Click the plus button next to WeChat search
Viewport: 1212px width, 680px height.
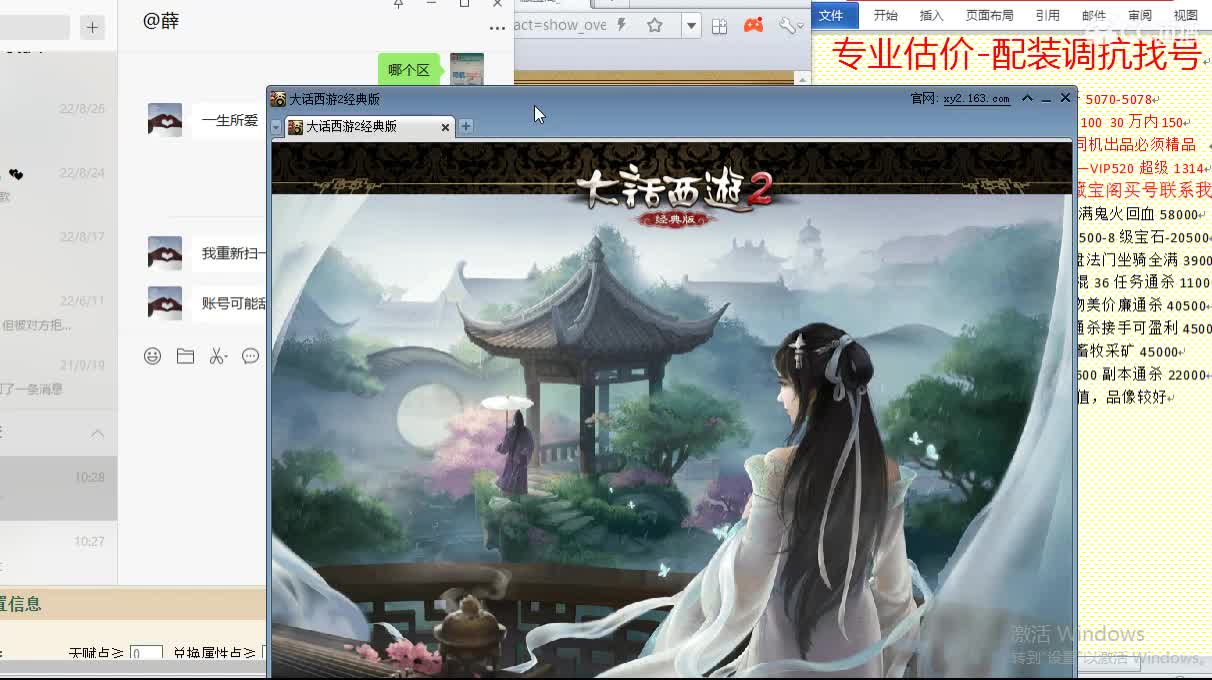(x=92, y=27)
